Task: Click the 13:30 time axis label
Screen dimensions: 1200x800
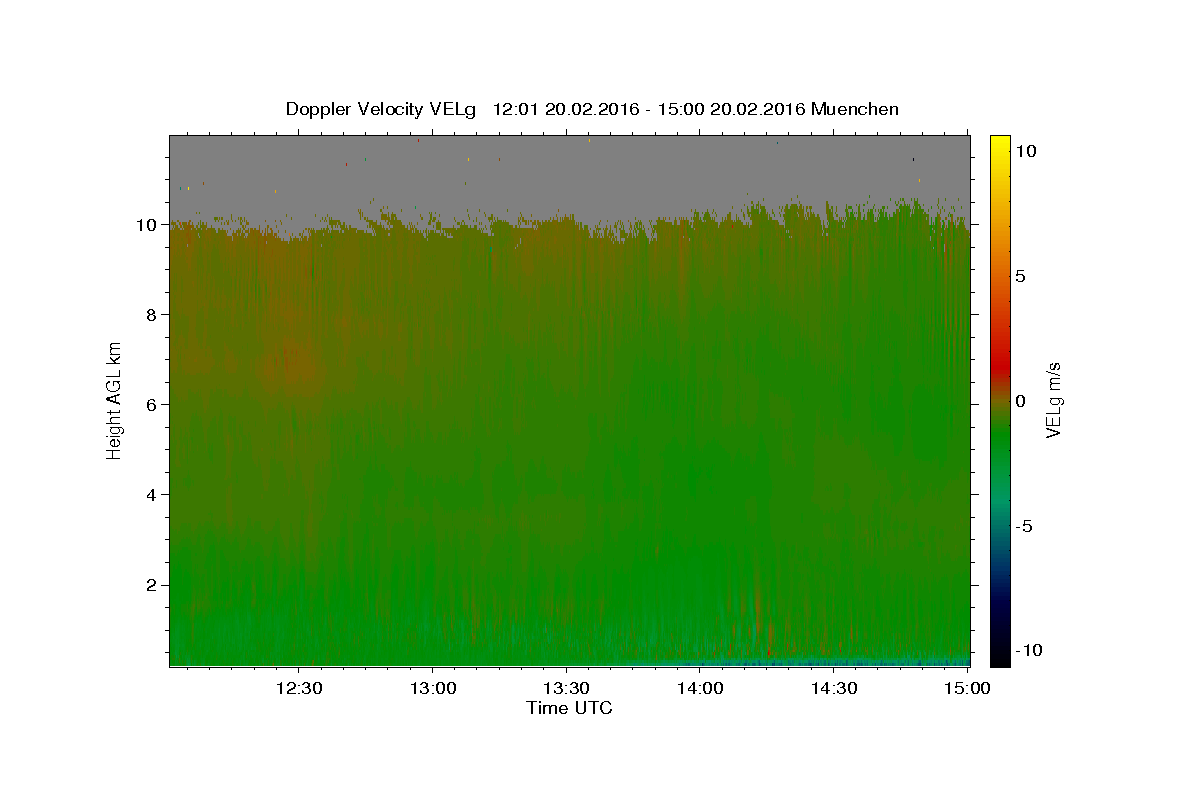Action: coord(566,688)
